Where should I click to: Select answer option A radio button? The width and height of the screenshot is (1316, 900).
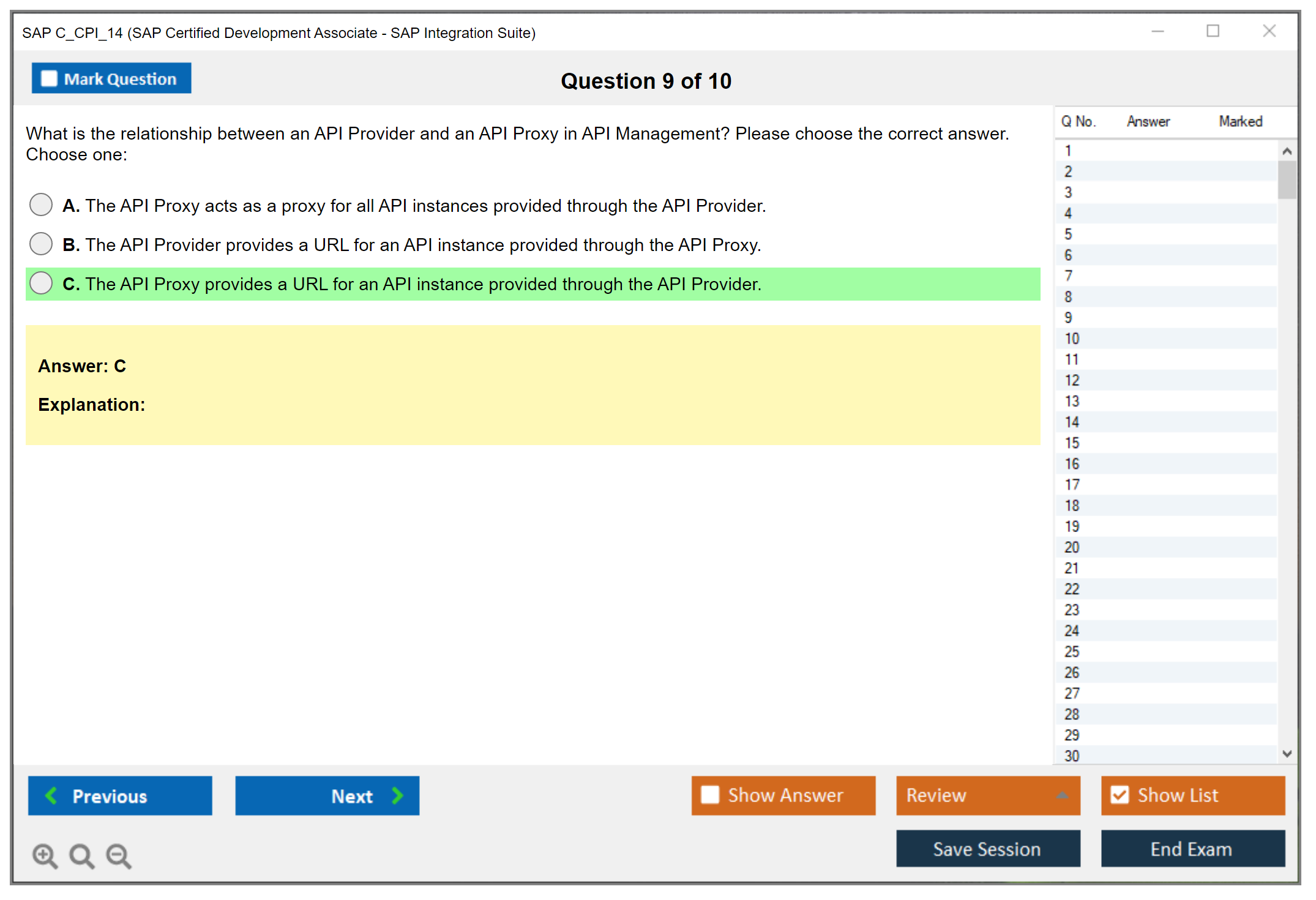(41, 204)
